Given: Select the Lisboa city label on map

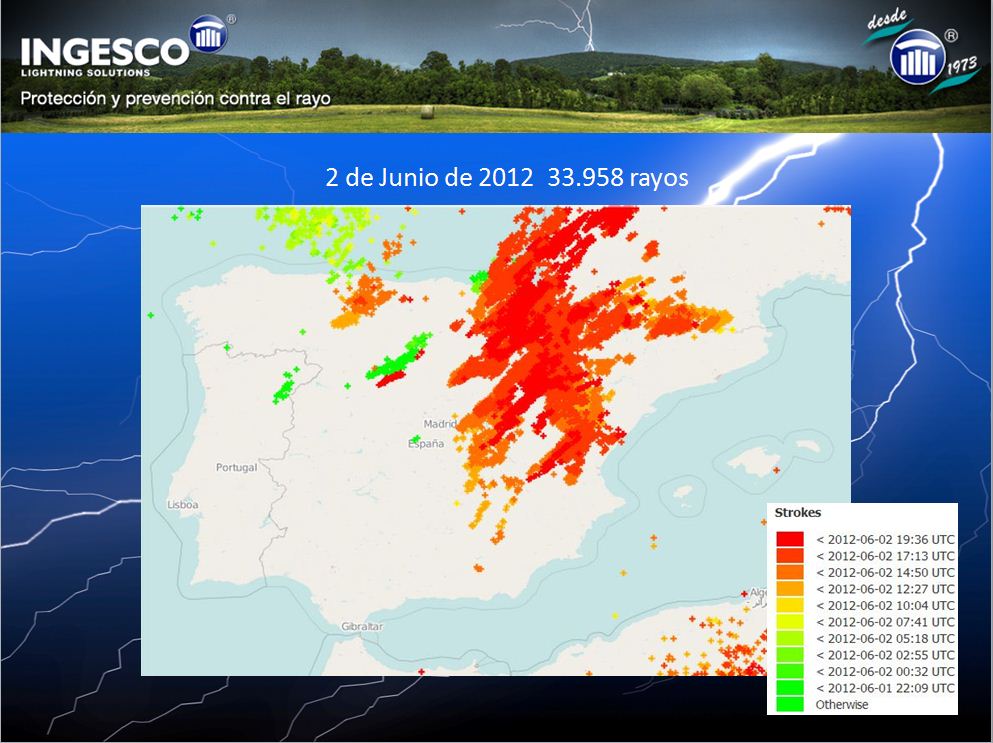Looking at the screenshot, I should coord(182,505).
